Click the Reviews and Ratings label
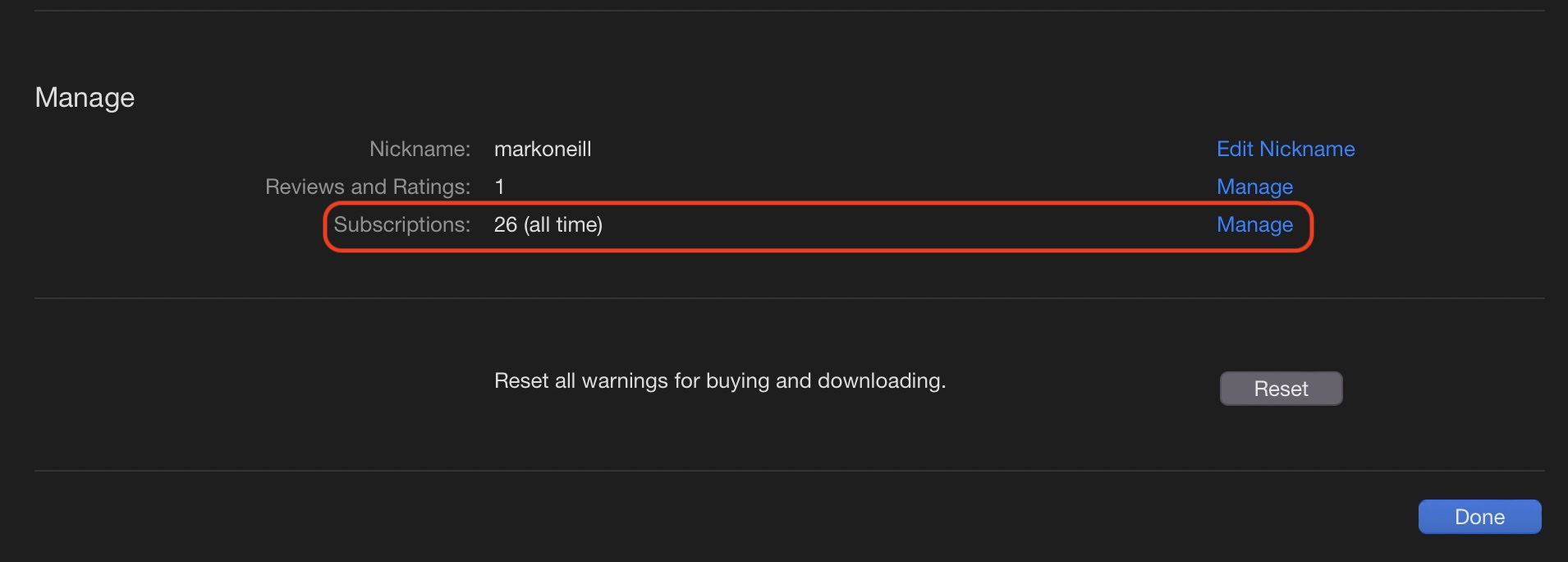The width and height of the screenshot is (1568, 562). click(x=367, y=187)
